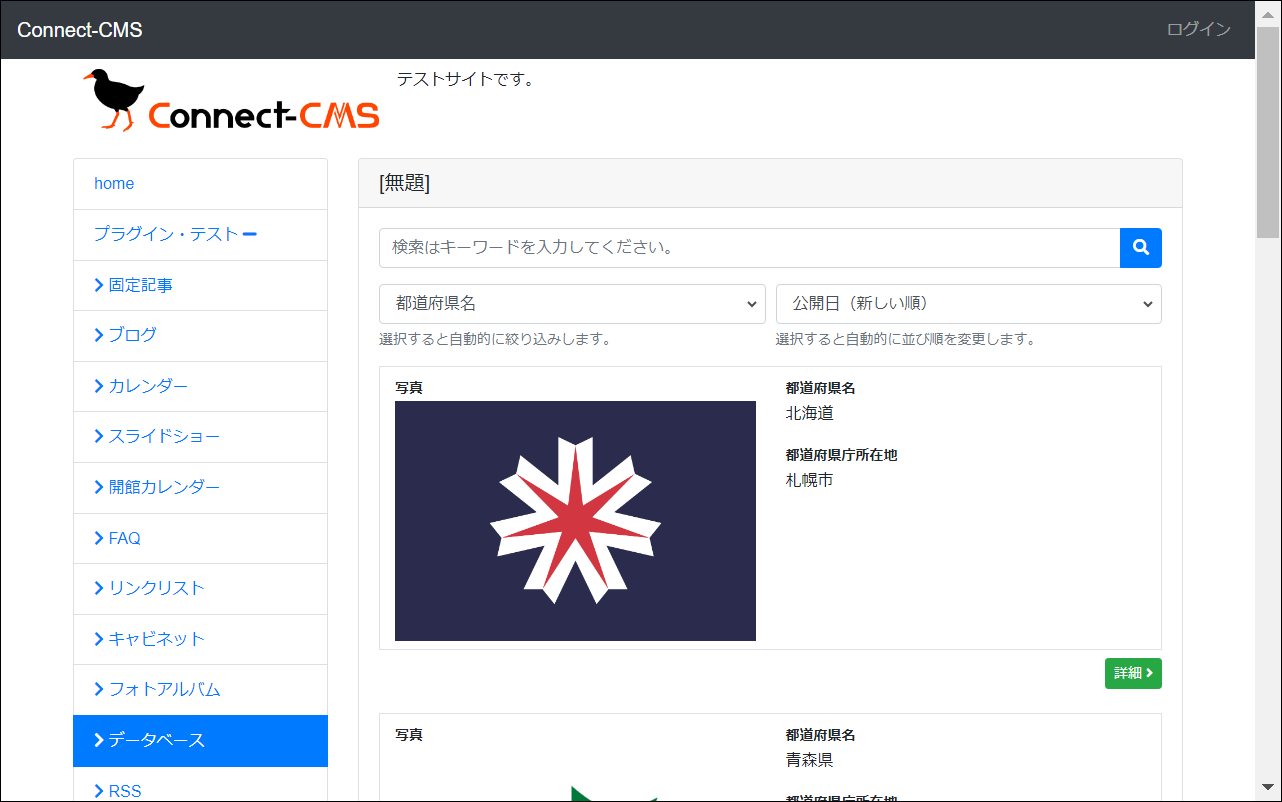Click the scrollbar down arrow

coord(1268,788)
